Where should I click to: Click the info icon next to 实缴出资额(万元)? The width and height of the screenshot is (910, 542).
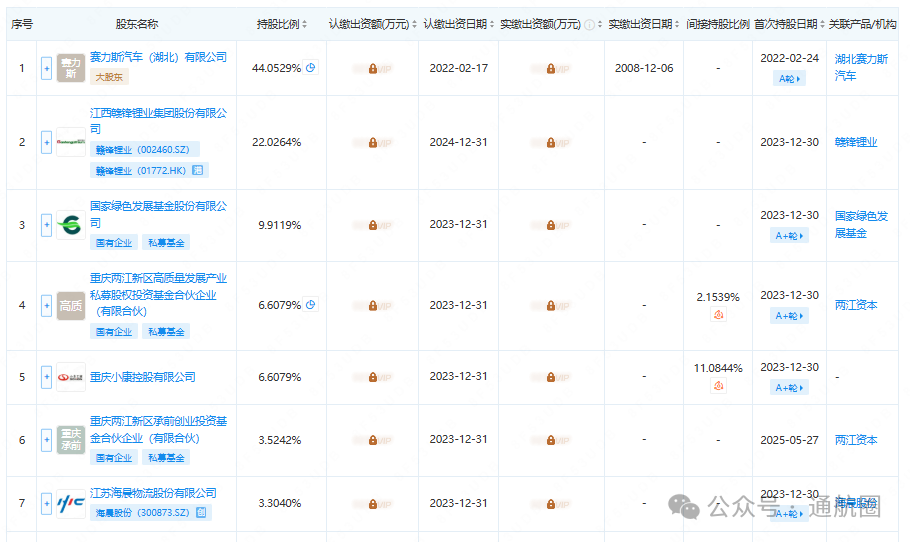click(589, 24)
